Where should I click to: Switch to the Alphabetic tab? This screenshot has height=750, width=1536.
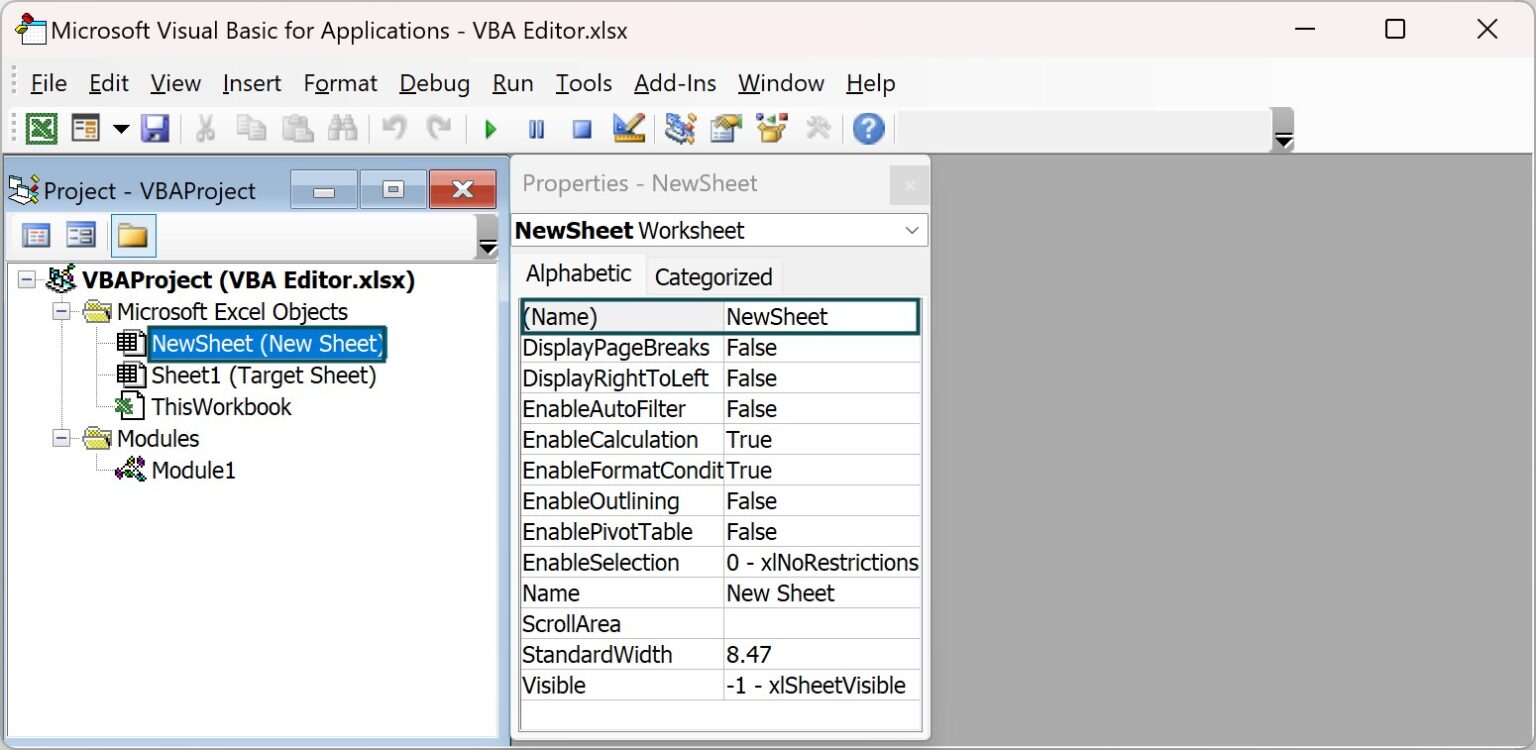point(579,274)
